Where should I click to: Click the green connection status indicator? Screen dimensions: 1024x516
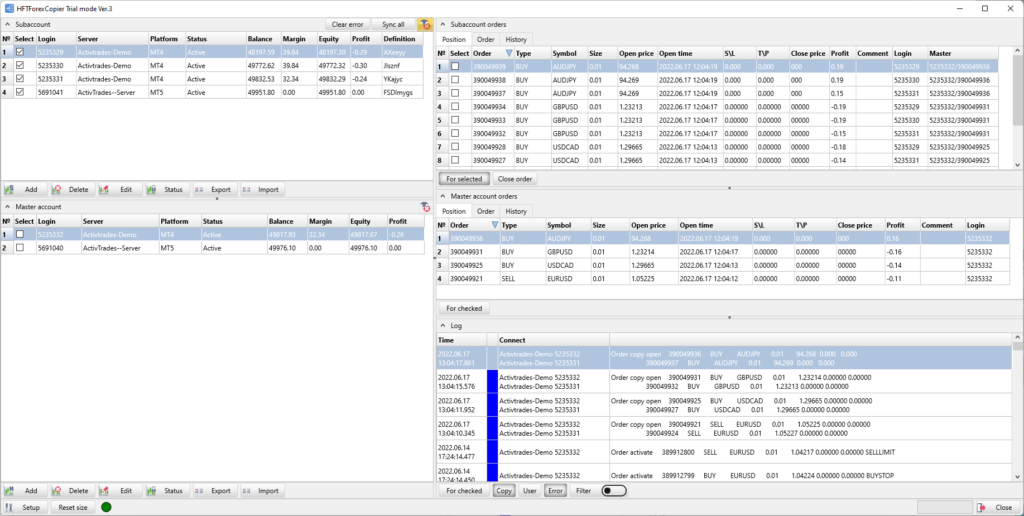106,507
